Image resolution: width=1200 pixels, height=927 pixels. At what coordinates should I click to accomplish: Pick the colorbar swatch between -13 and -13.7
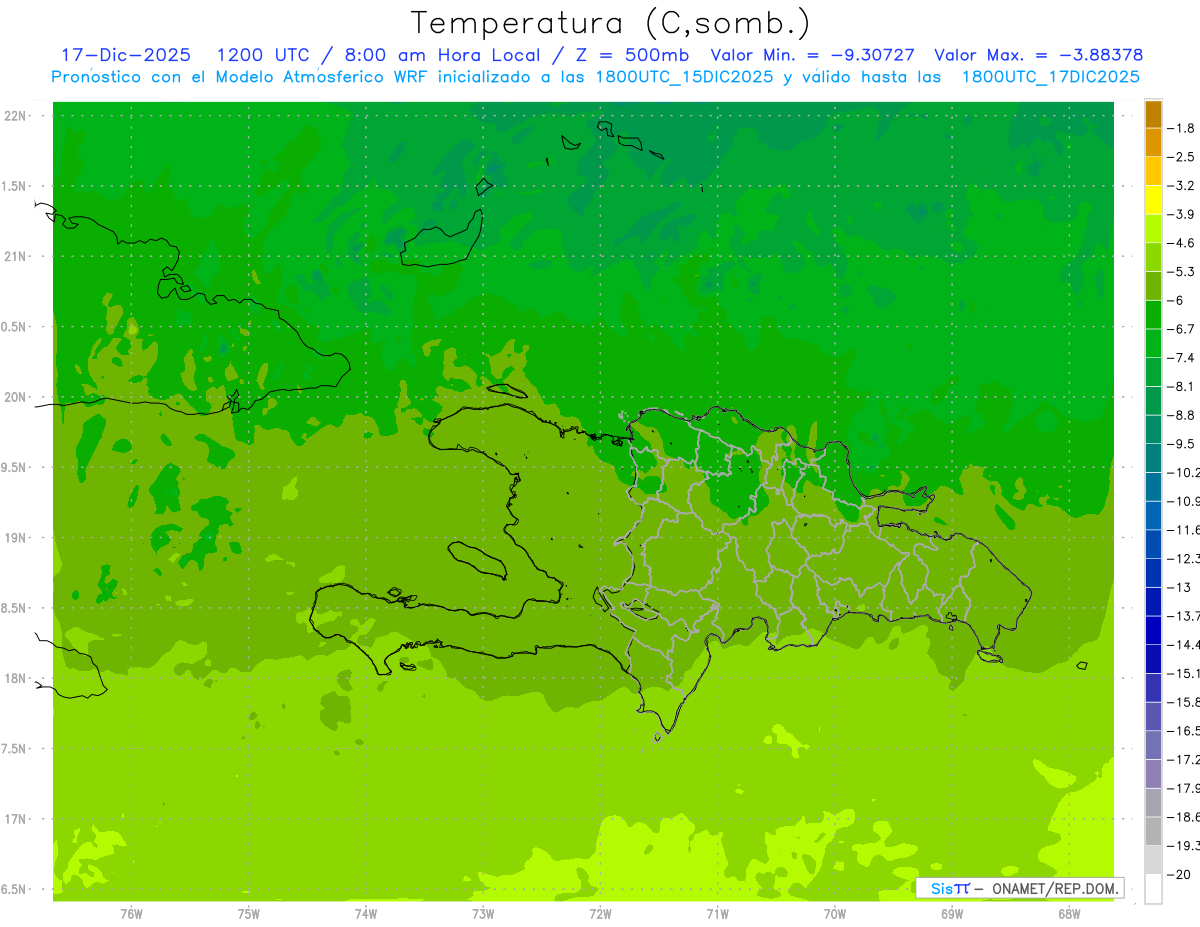(x=1153, y=602)
